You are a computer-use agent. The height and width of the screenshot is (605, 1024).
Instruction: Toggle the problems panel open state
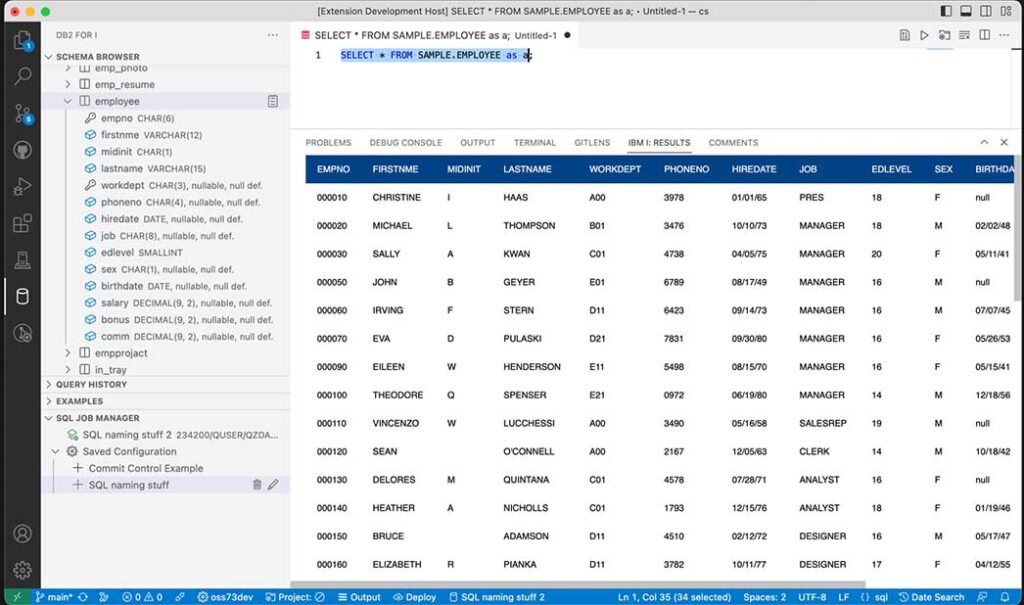[x=327, y=142]
